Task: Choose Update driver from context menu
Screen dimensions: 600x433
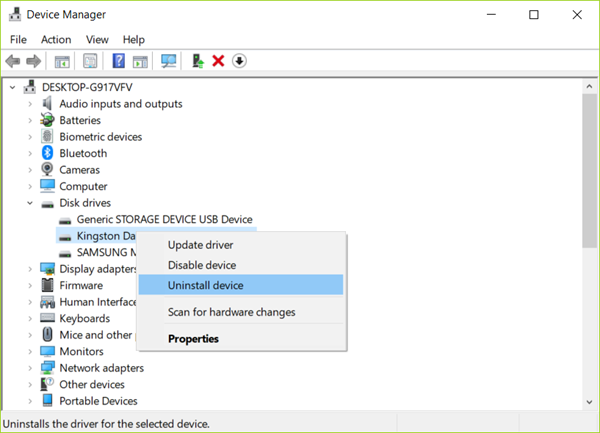Action: [241, 245]
